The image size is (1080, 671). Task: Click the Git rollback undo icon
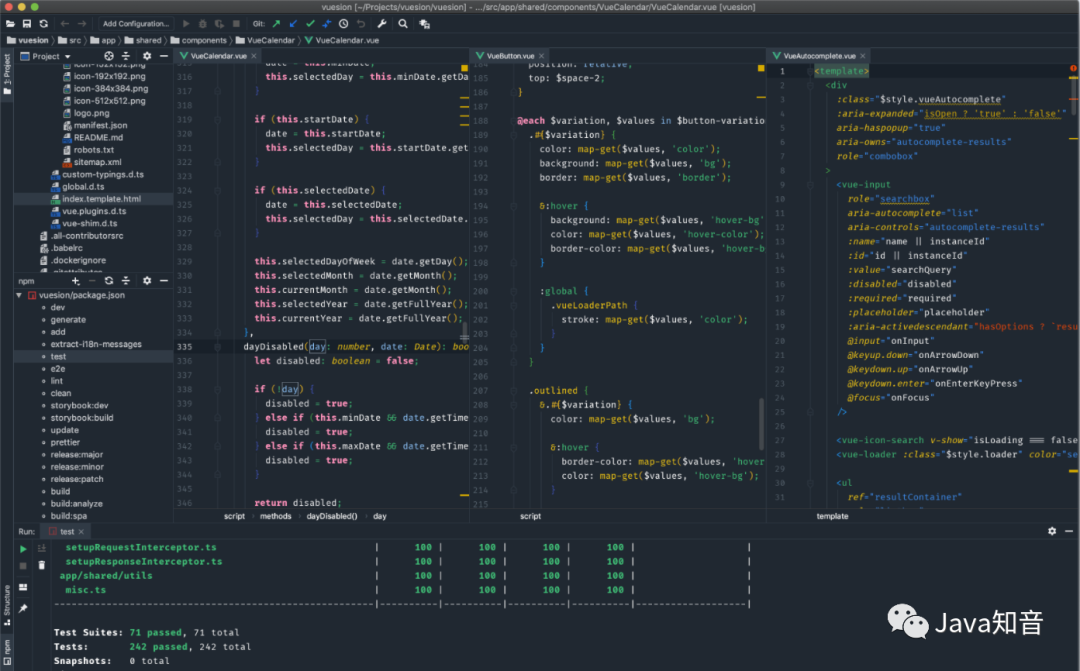coord(360,23)
